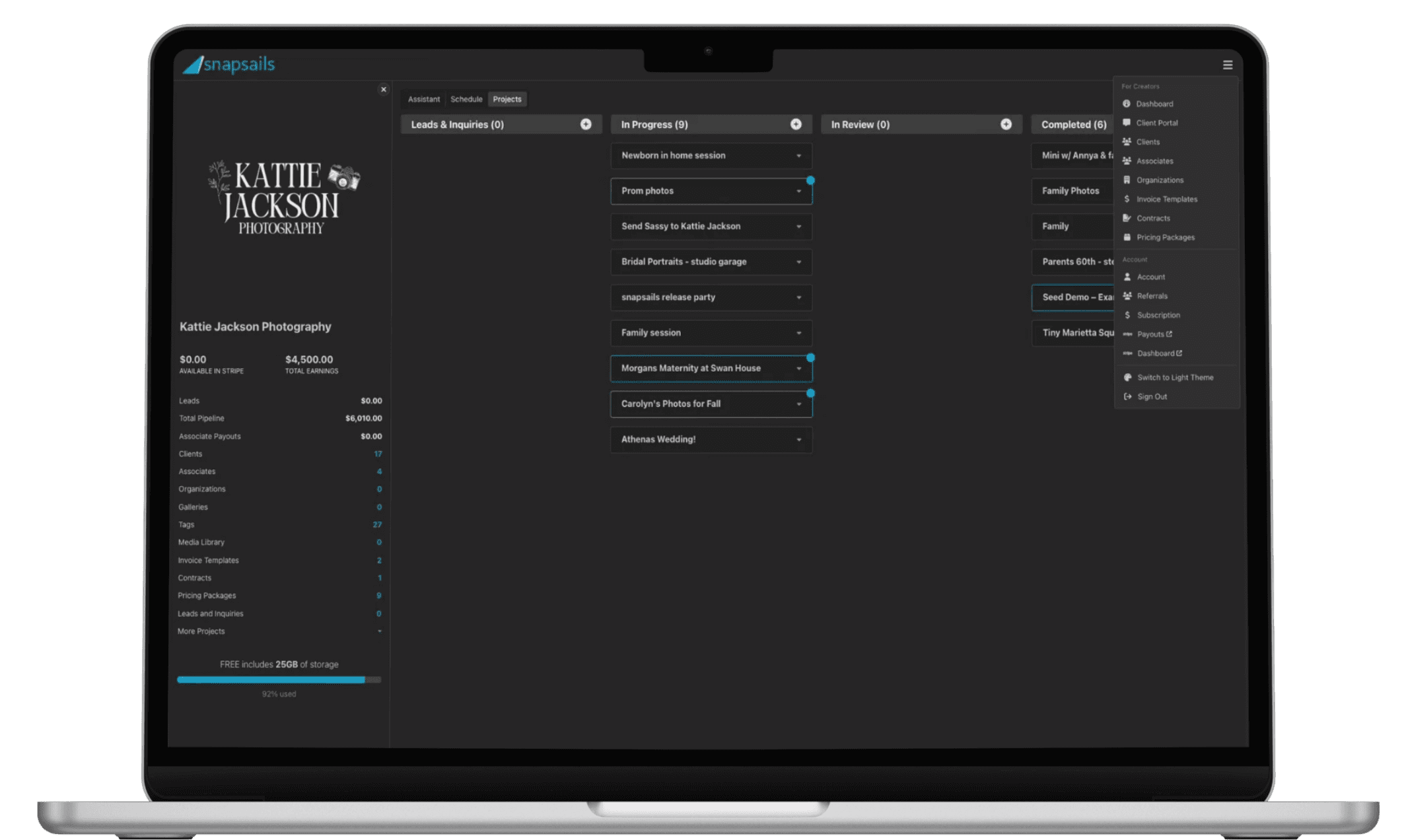Viewport: 1404px width, 840px height.
Task: Click the storage usage progress bar
Action: (279, 680)
